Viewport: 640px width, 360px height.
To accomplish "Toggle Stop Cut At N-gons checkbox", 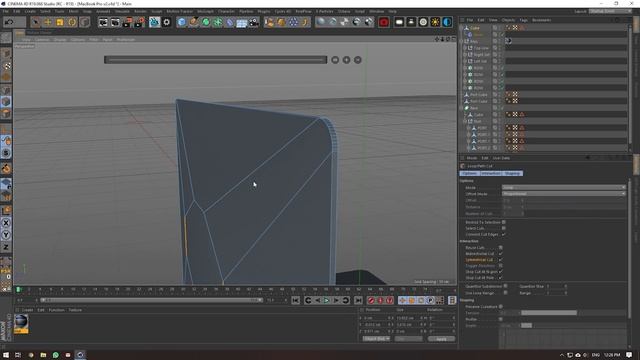I will [500, 271].
